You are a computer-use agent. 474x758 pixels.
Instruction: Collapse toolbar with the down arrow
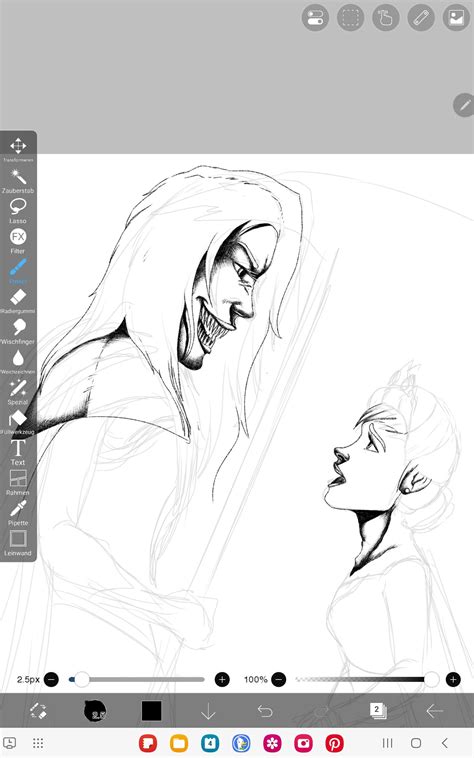point(208,711)
